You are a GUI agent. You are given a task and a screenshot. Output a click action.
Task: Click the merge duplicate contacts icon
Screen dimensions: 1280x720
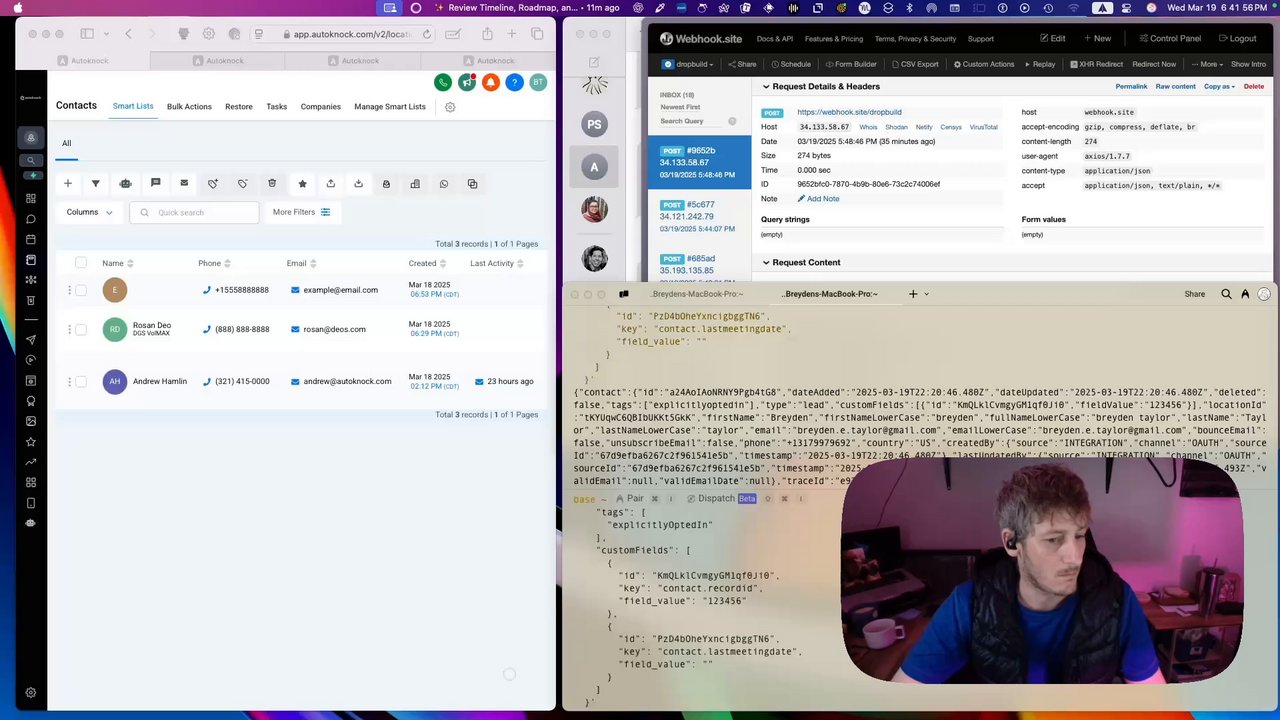pos(473,184)
